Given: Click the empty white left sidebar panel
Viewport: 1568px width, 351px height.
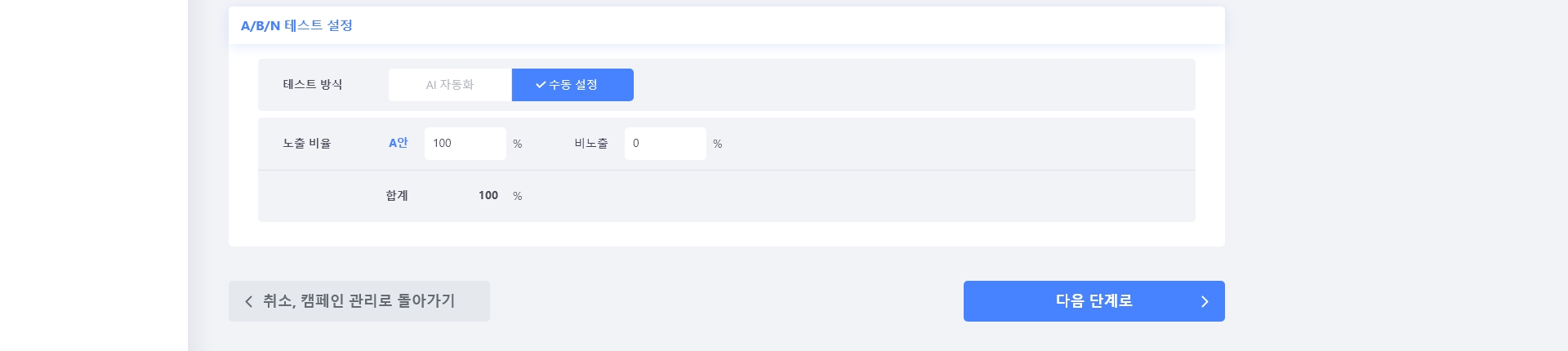Looking at the screenshot, I should pos(94,175).
